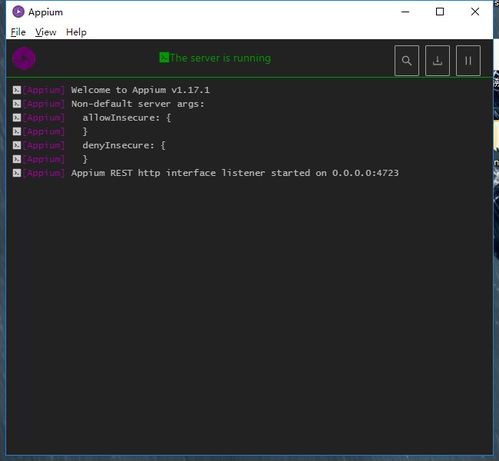
Task: Minimize the Appium window
Action: (405, 12)
